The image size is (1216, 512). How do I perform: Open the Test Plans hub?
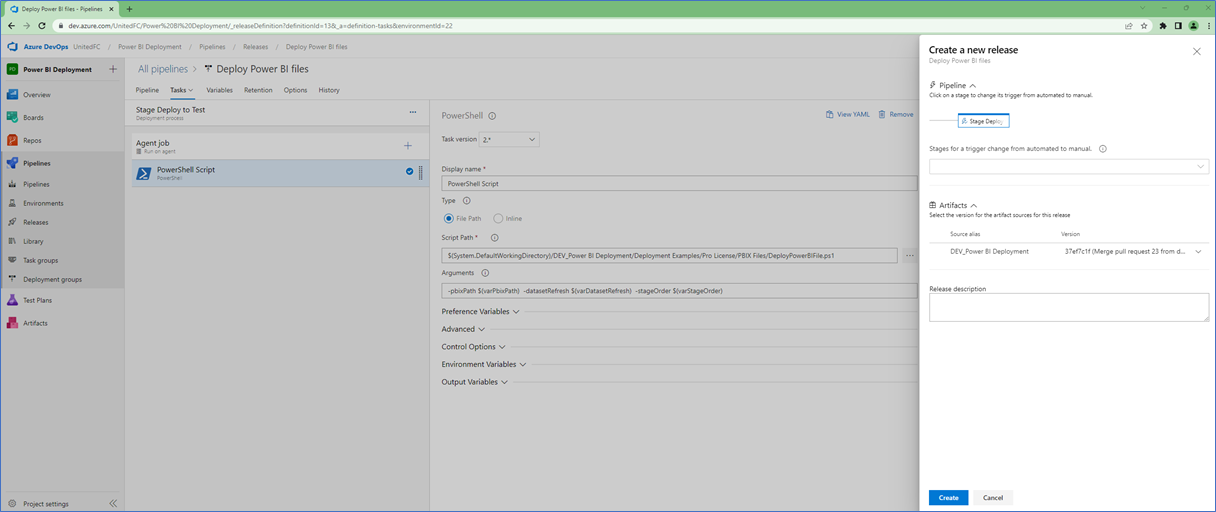coord(36,300)
